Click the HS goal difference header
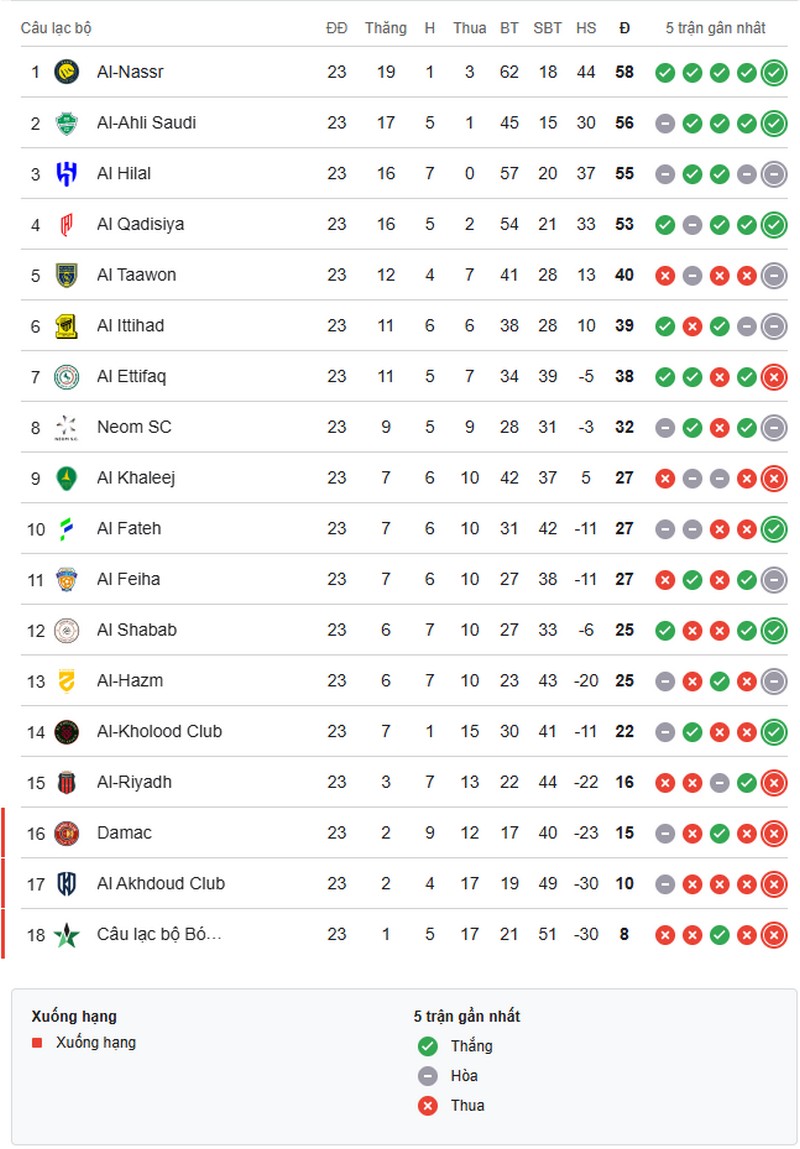 coord(586,28)
